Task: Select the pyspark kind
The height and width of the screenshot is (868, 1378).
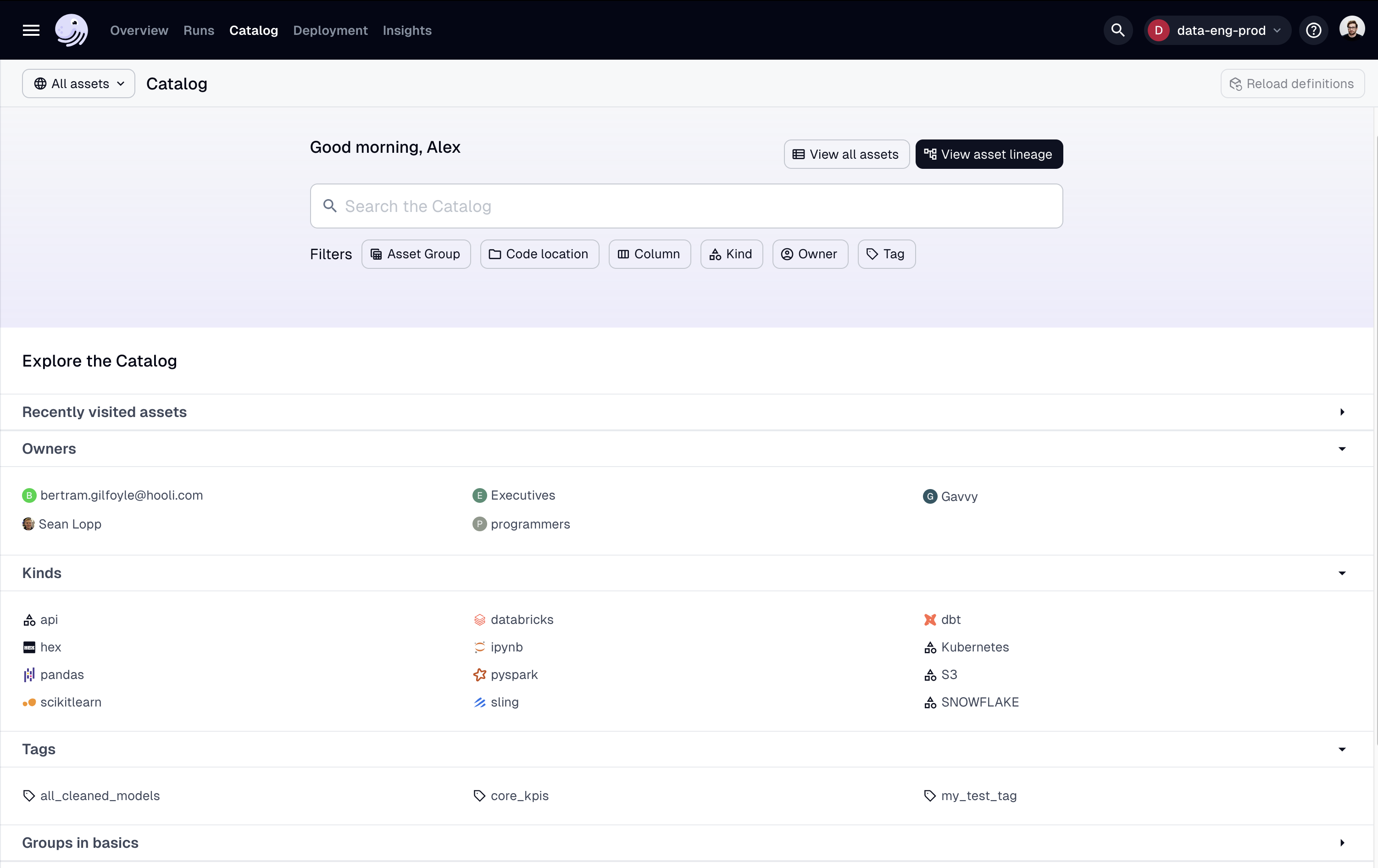Action: 513,674
